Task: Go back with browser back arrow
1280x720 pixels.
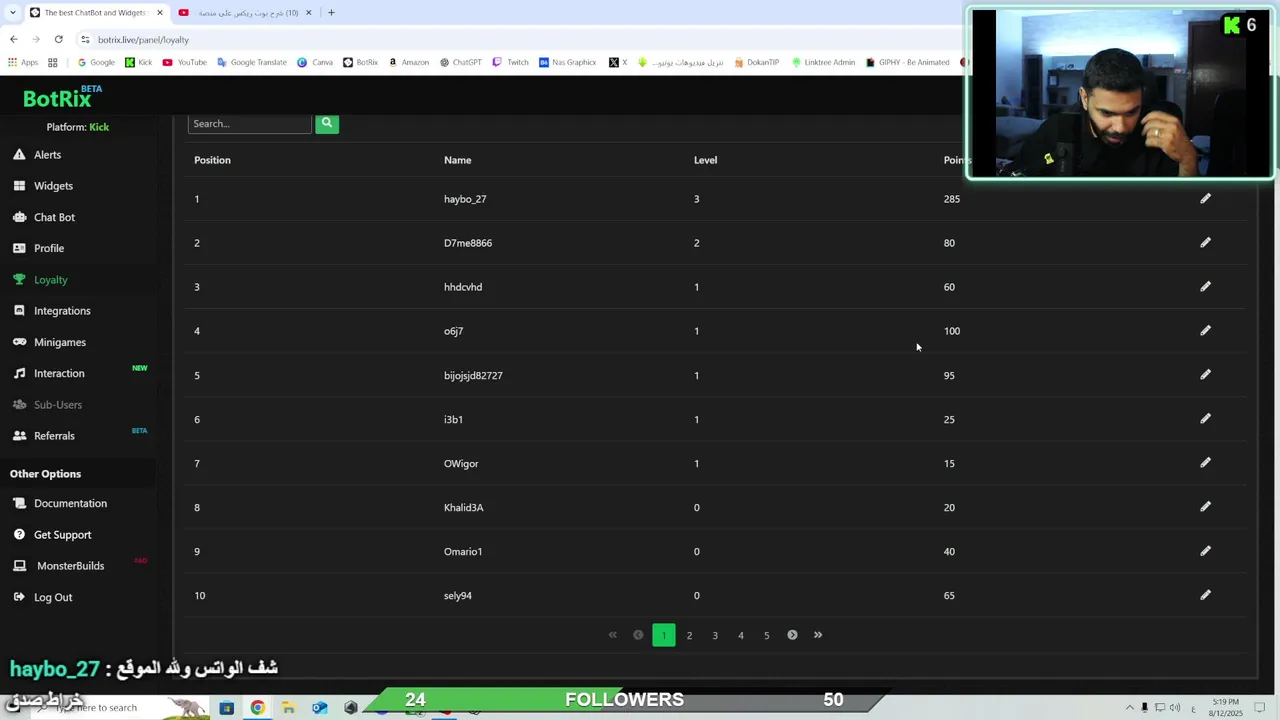Action: pos(13,39)
